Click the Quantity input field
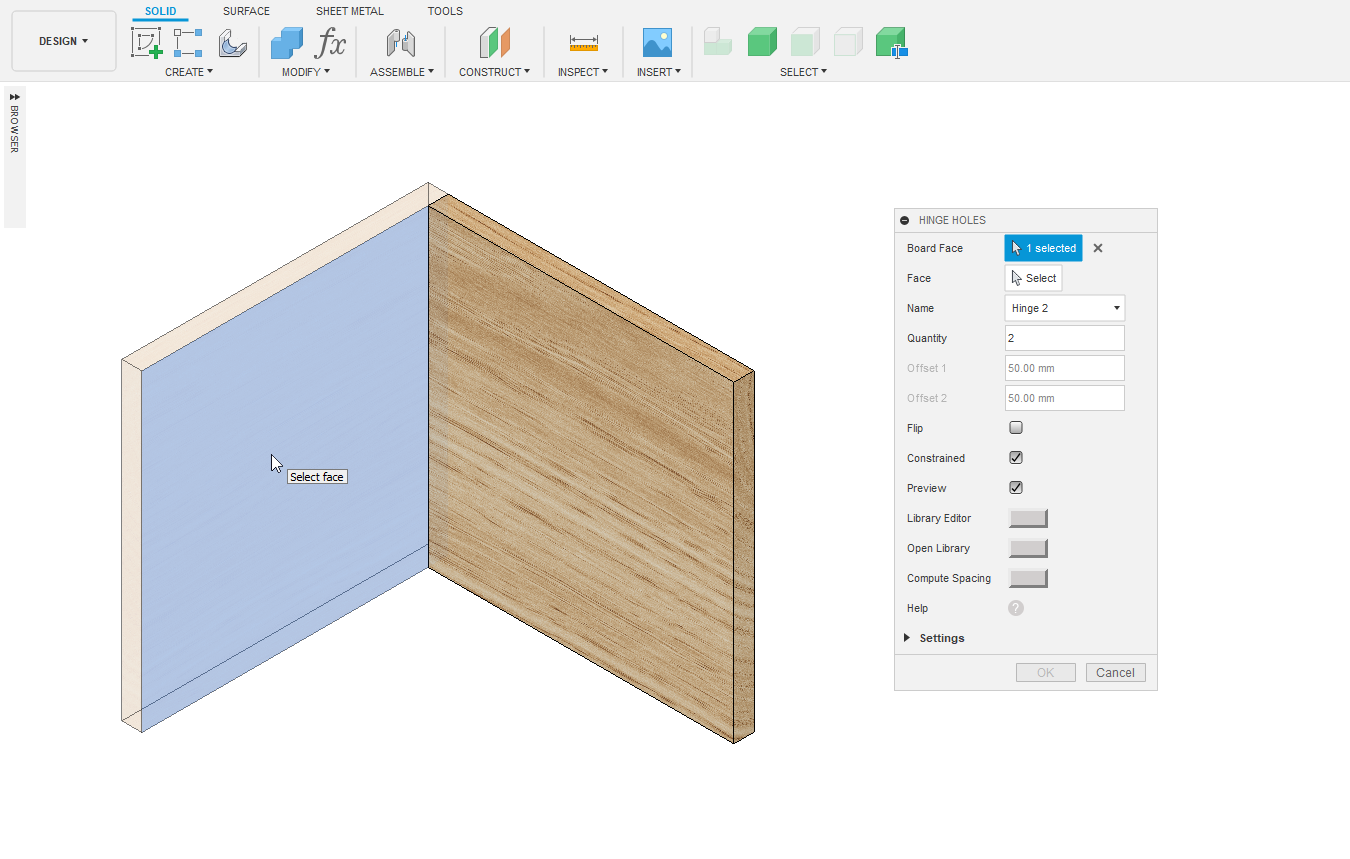This screenshot has width=1350, height=859. tap(1064, 338)
